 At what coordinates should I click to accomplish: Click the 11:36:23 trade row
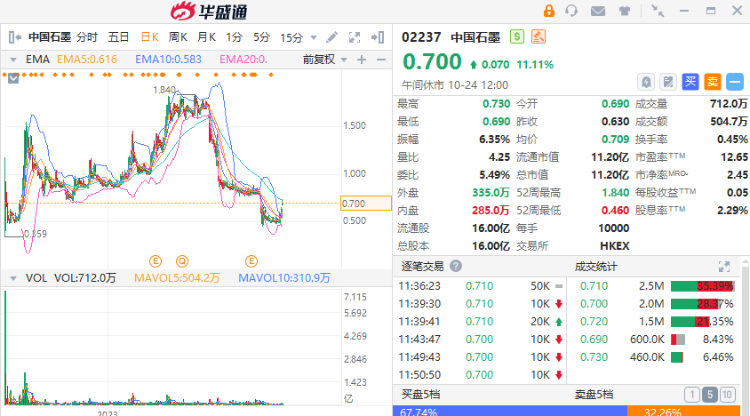point(480,286)
